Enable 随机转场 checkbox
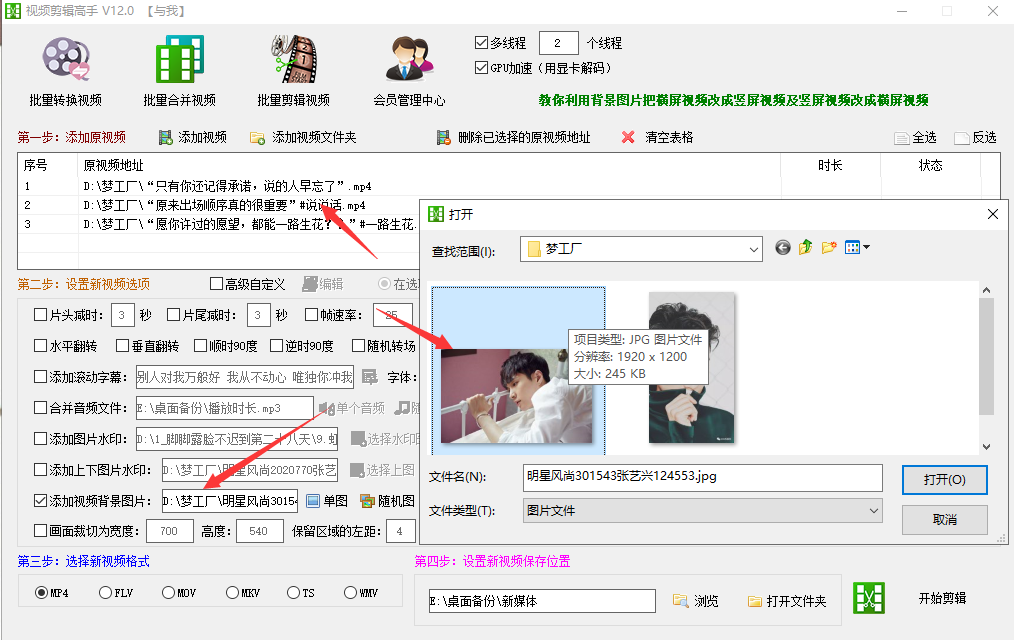Image resolution: width=1014 pixels, height=640 pixels. [x=358, y=346]
